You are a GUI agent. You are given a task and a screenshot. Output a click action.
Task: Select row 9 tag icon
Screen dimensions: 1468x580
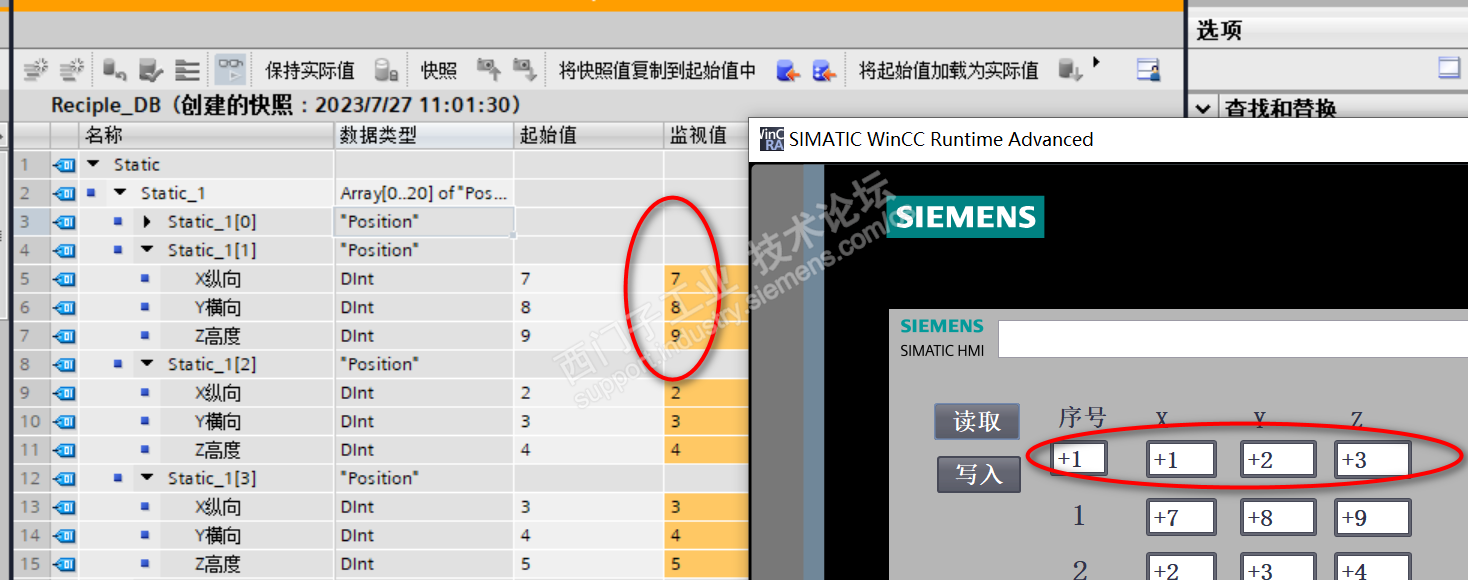(64, 393)
